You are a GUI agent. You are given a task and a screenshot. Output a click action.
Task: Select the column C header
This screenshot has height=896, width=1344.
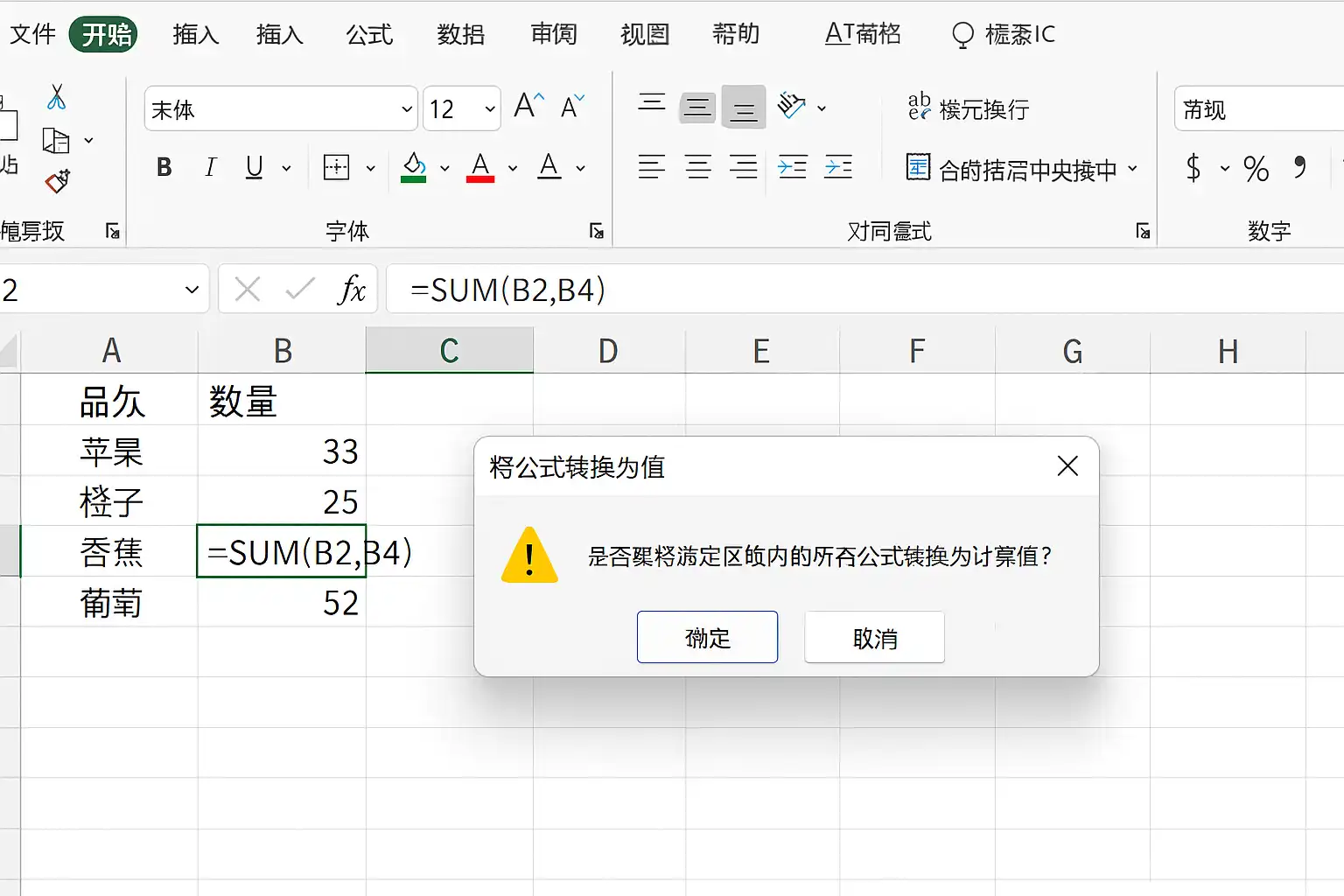[449, 350]
